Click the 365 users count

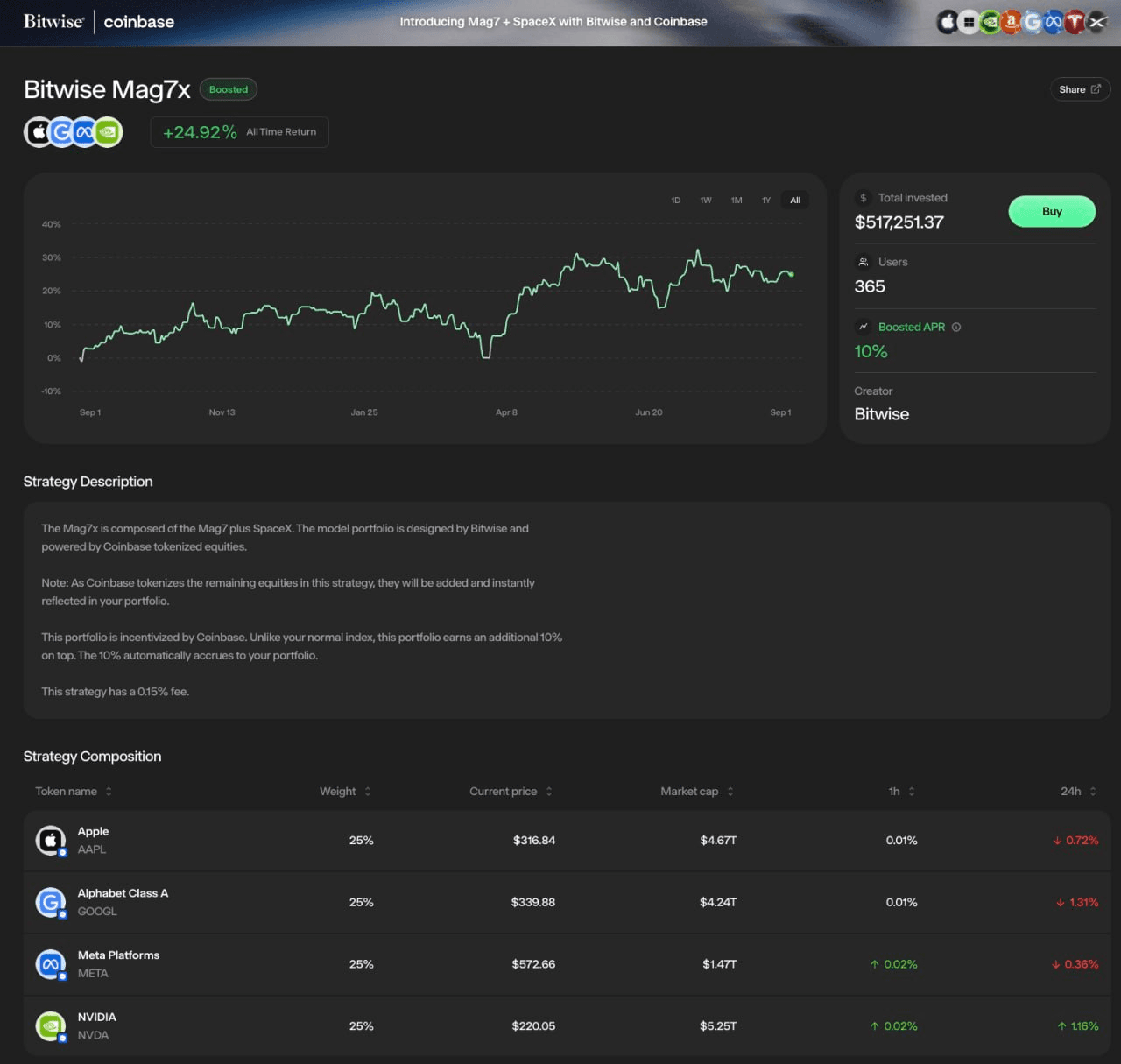click(x=870, y=286)
